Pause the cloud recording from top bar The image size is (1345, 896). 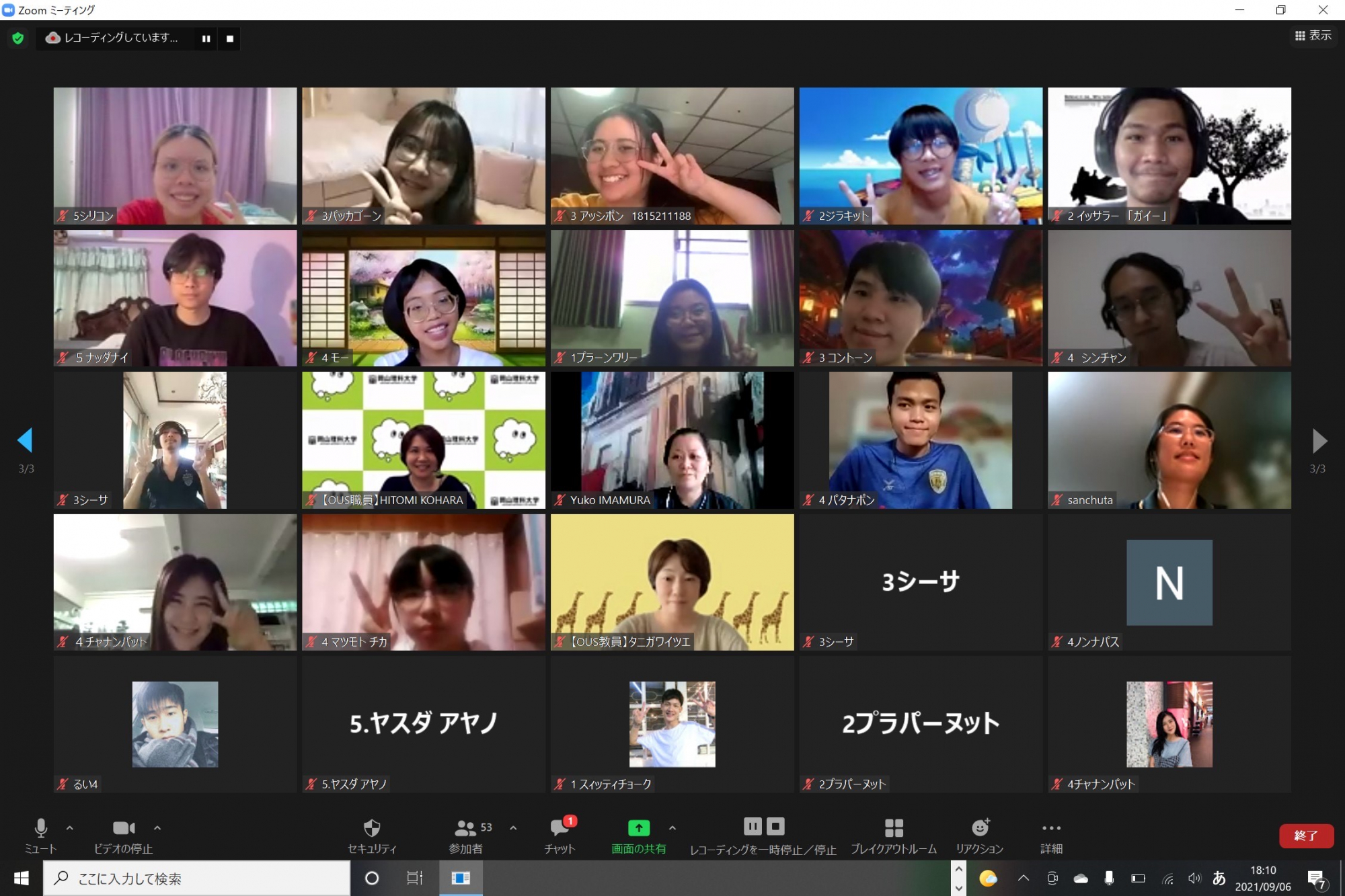click(206, 38)
